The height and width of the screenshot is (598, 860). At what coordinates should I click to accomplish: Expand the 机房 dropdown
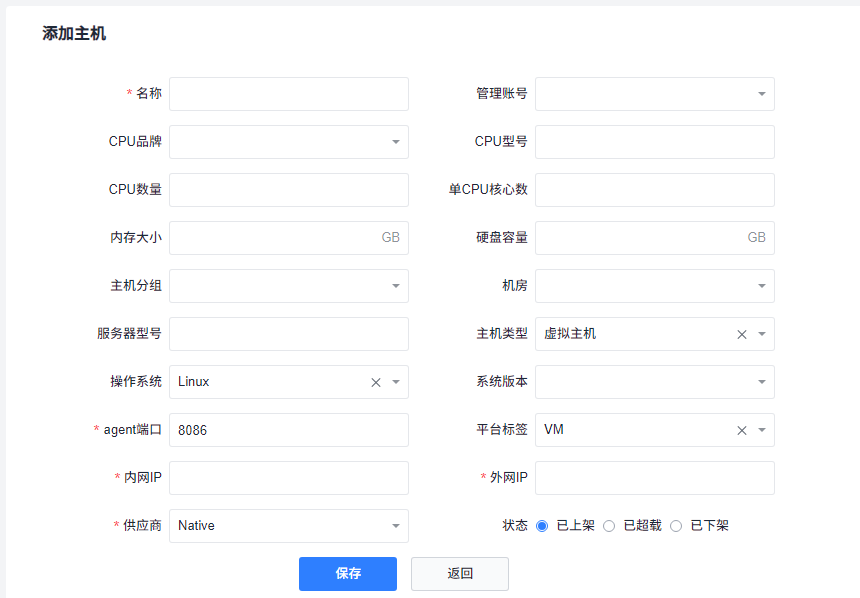point(655,286)
